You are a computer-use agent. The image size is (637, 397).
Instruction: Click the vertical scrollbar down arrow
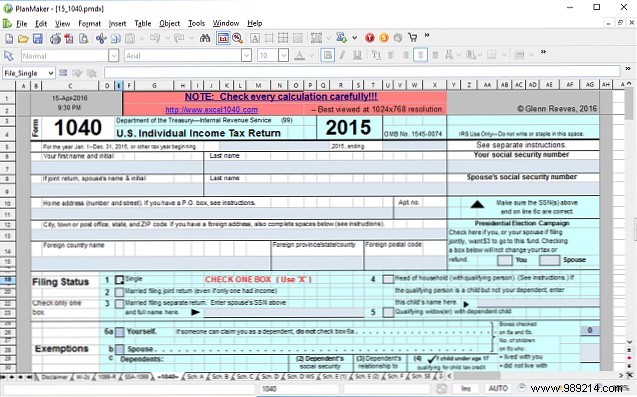tap(629, 342)
